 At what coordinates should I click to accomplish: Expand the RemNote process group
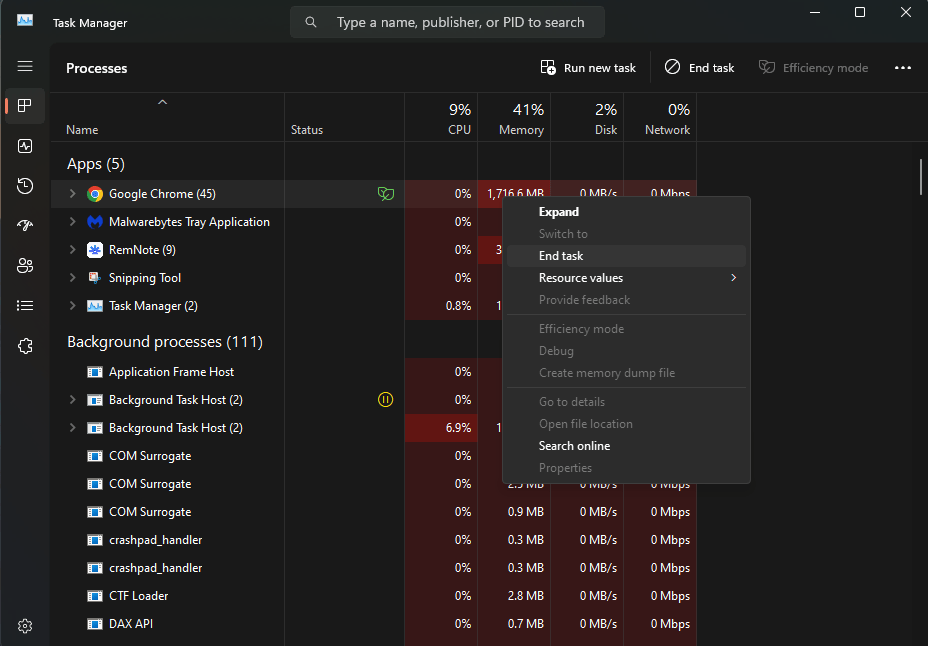coord(72,250)
